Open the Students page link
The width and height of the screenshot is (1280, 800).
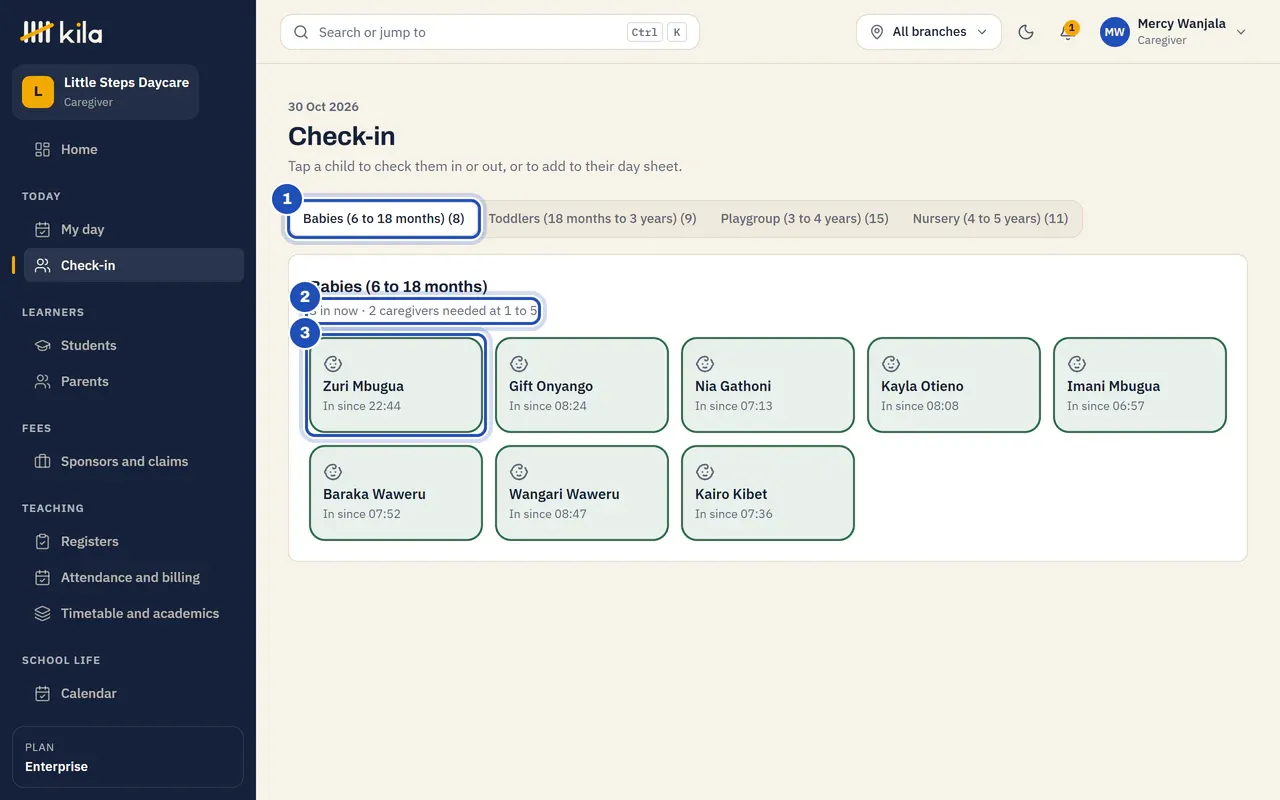click(x=134, y=345)
